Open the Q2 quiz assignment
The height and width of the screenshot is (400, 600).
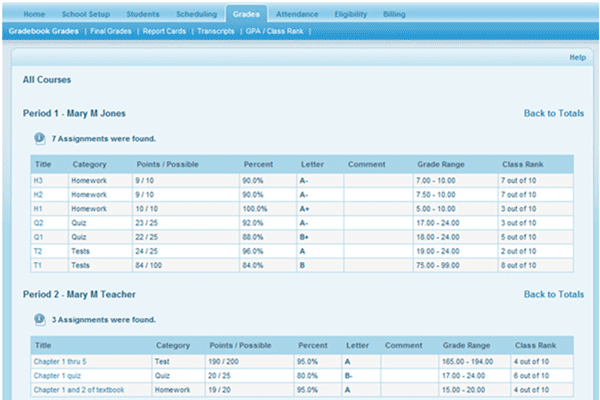[38, 223]
